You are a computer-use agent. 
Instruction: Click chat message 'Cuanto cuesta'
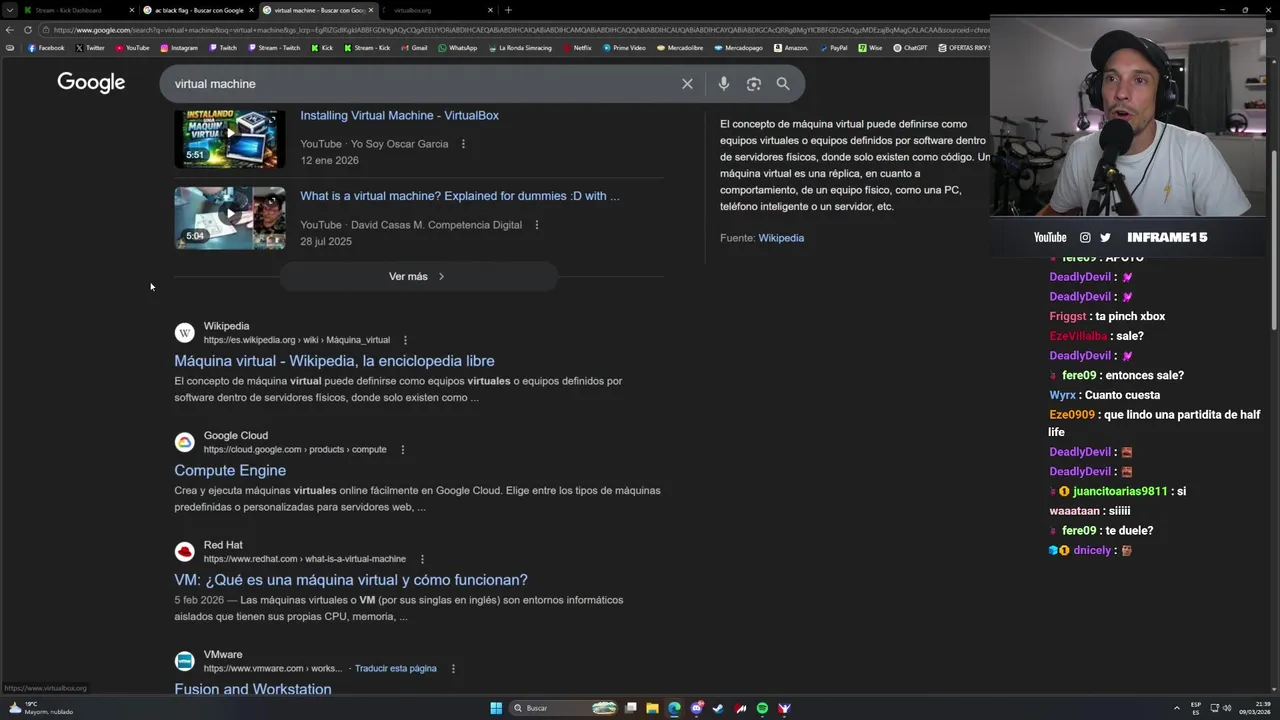point(1122,395)
